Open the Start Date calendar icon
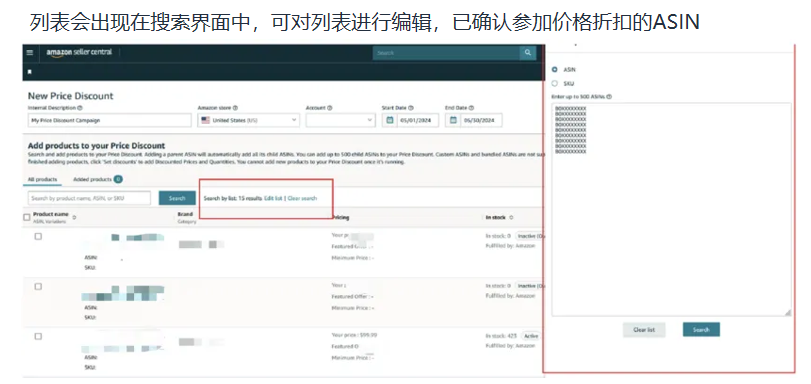Image resolution: width=811 pixels, height=384 pixels. click(x=389, y=120)
